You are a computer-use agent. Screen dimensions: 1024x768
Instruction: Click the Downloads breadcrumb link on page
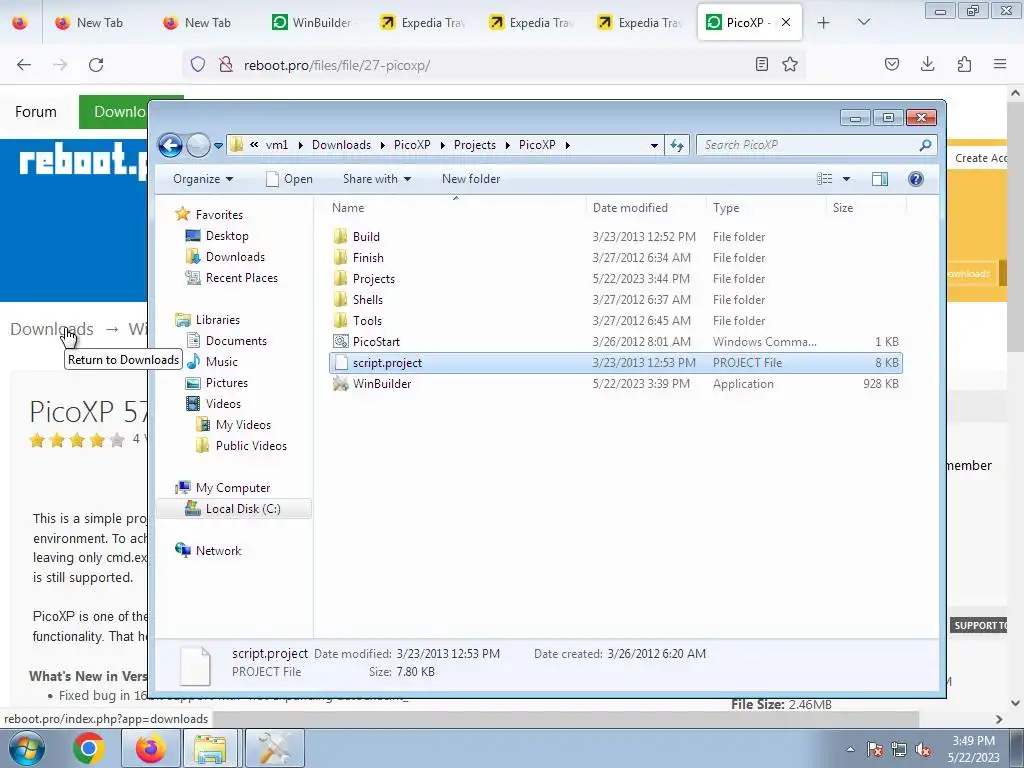[x=52, y=328]
